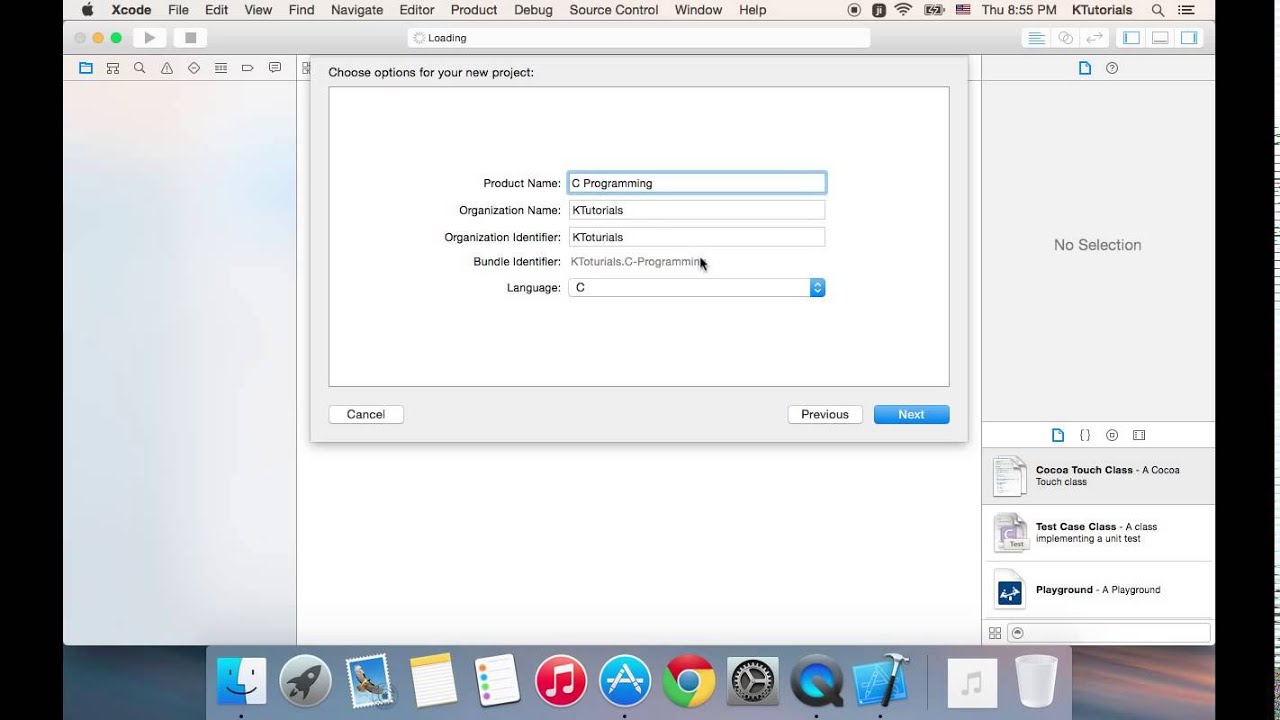
Task: Open the Apple menu
Action: click(87, 10)
